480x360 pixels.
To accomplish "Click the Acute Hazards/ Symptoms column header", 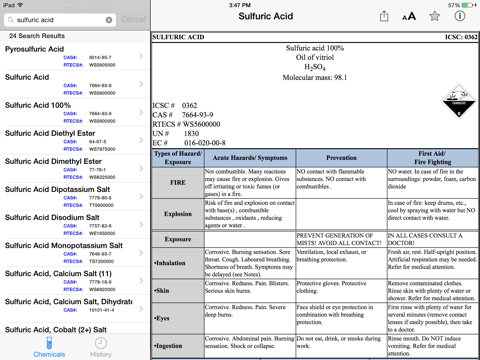I will pyautogui.click(x=250, y=158).
